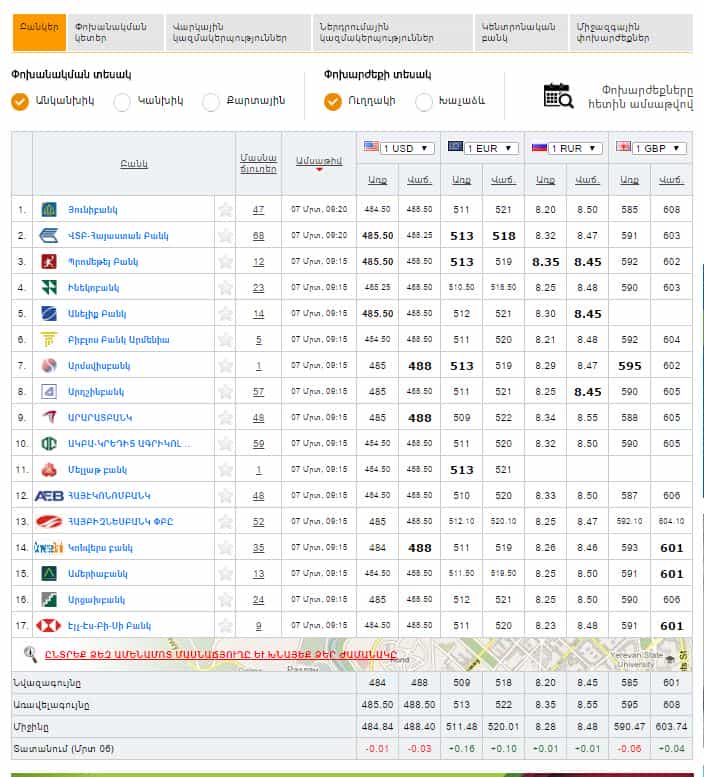704x777 pixels.
Task: Open the Արարատբանկ bank name link
Action: click(x=100, y=418)
